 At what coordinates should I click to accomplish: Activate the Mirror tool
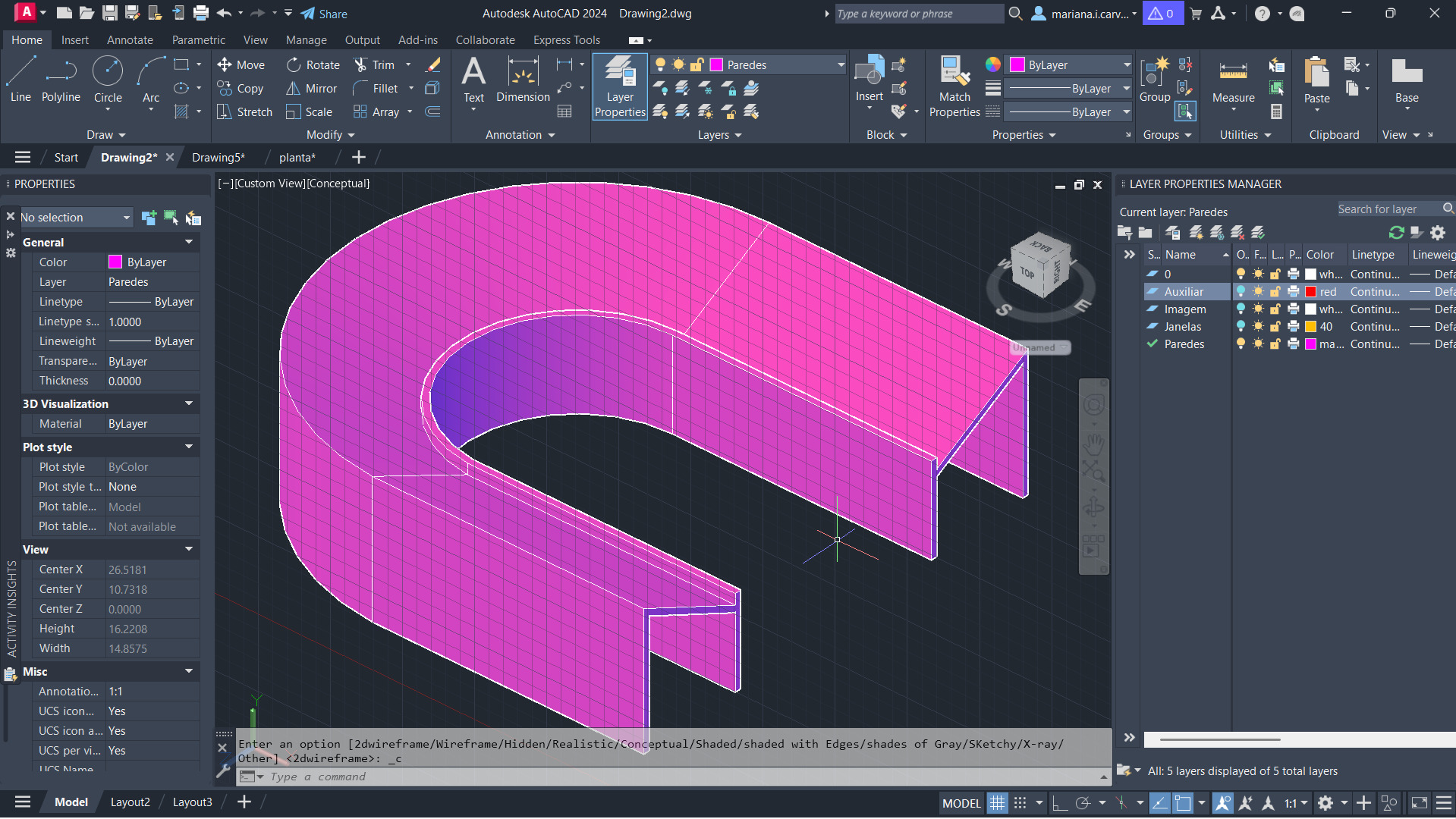pos(311,89)
